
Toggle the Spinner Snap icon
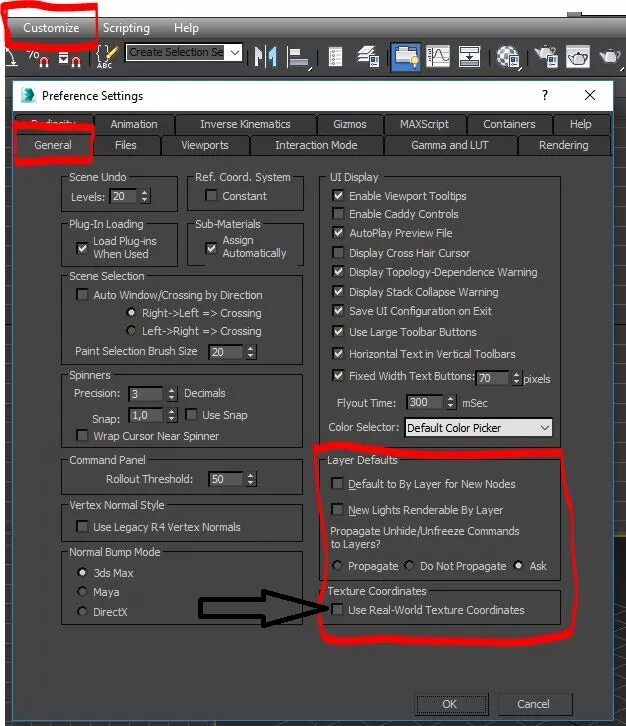tap(69, 58)
